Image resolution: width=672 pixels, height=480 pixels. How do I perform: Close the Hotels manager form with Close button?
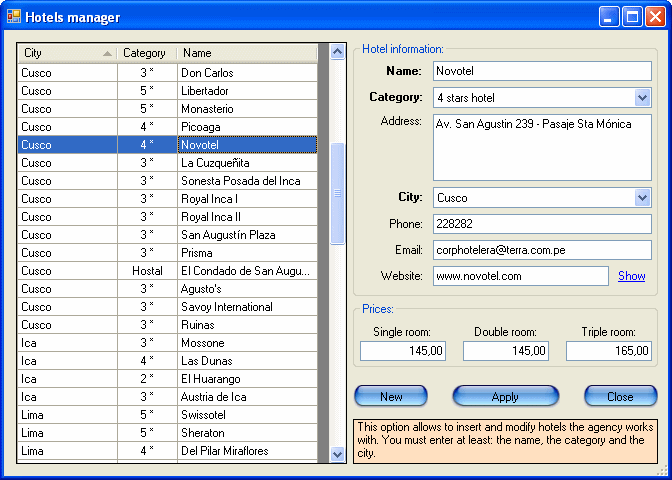(620, 396)
